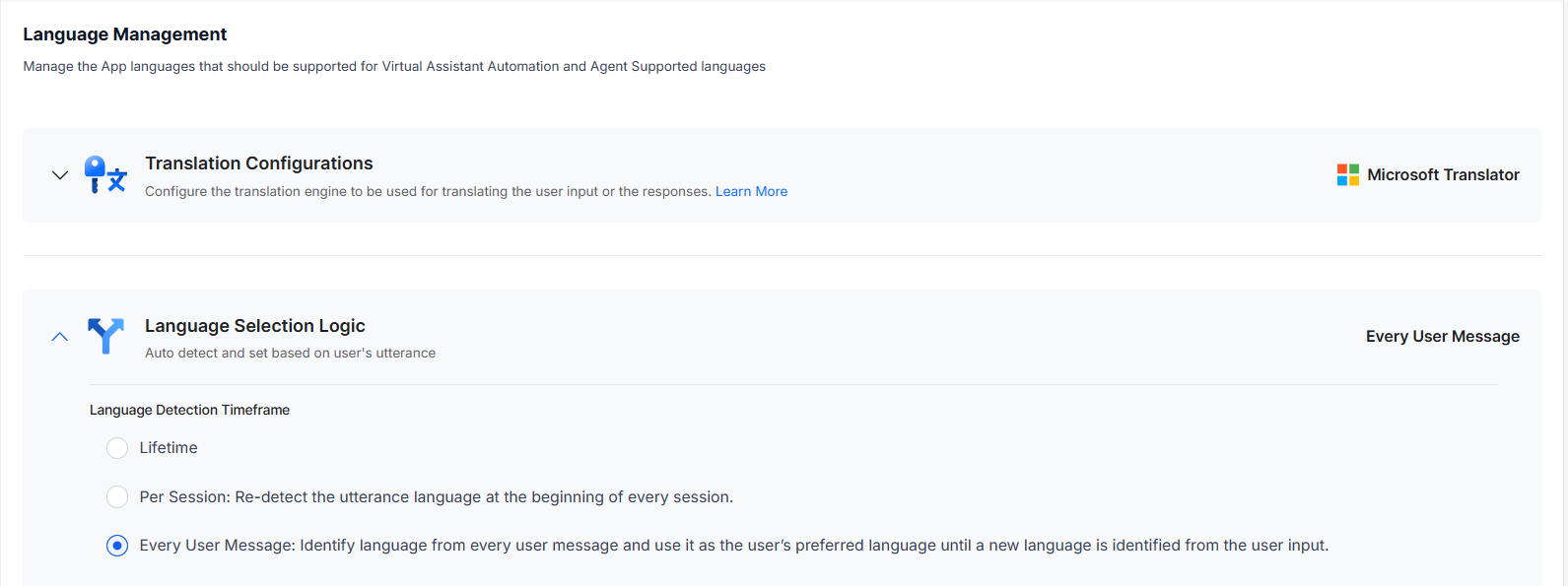The height and width of the screenshot is (586, 1568).
Task: Click the Language Management page title
Action: pos(125,34)
